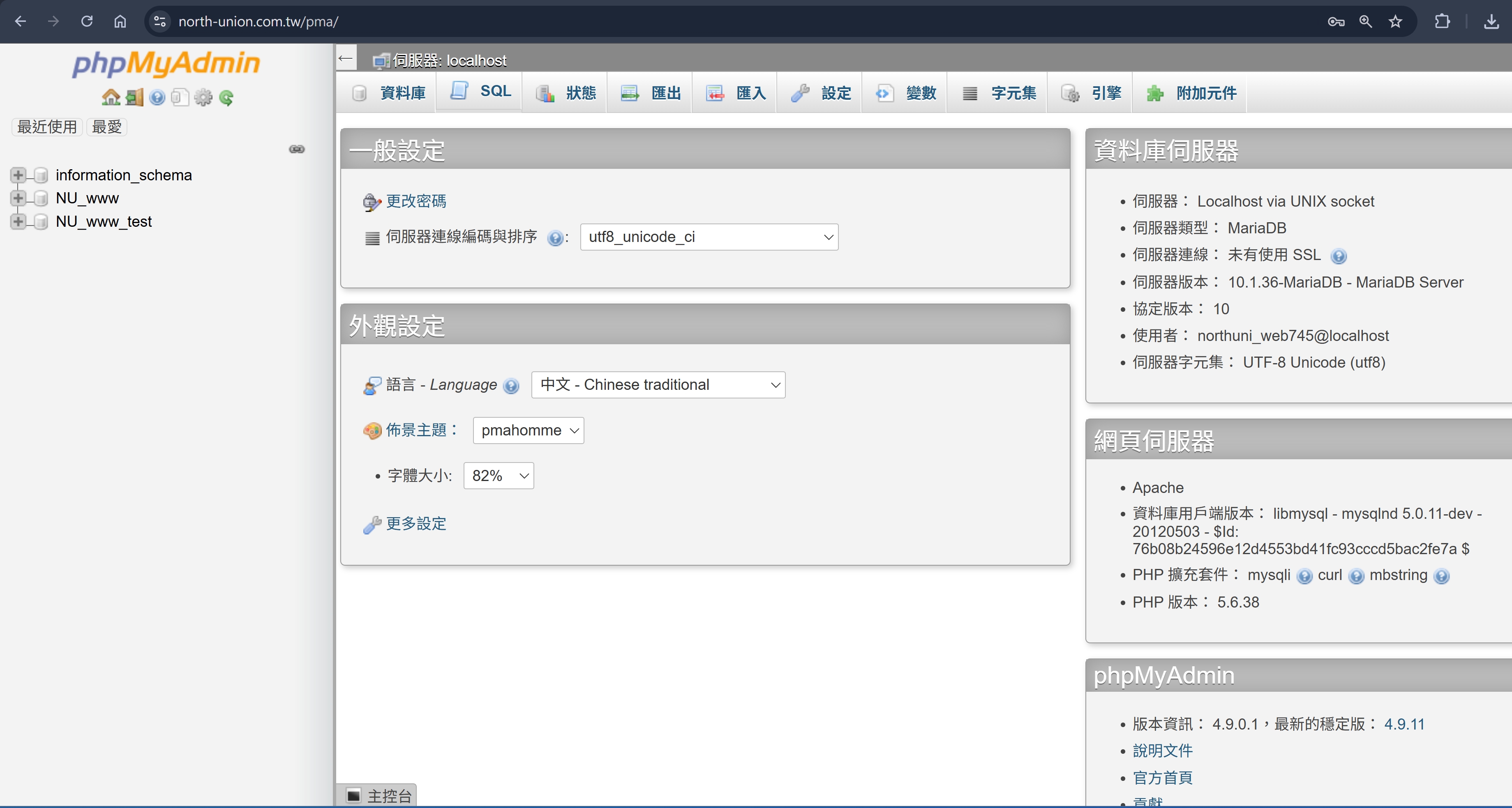The height and width of the screenshot is (808, 1512).
Task: Click browser home button
Action: [120, 22]
